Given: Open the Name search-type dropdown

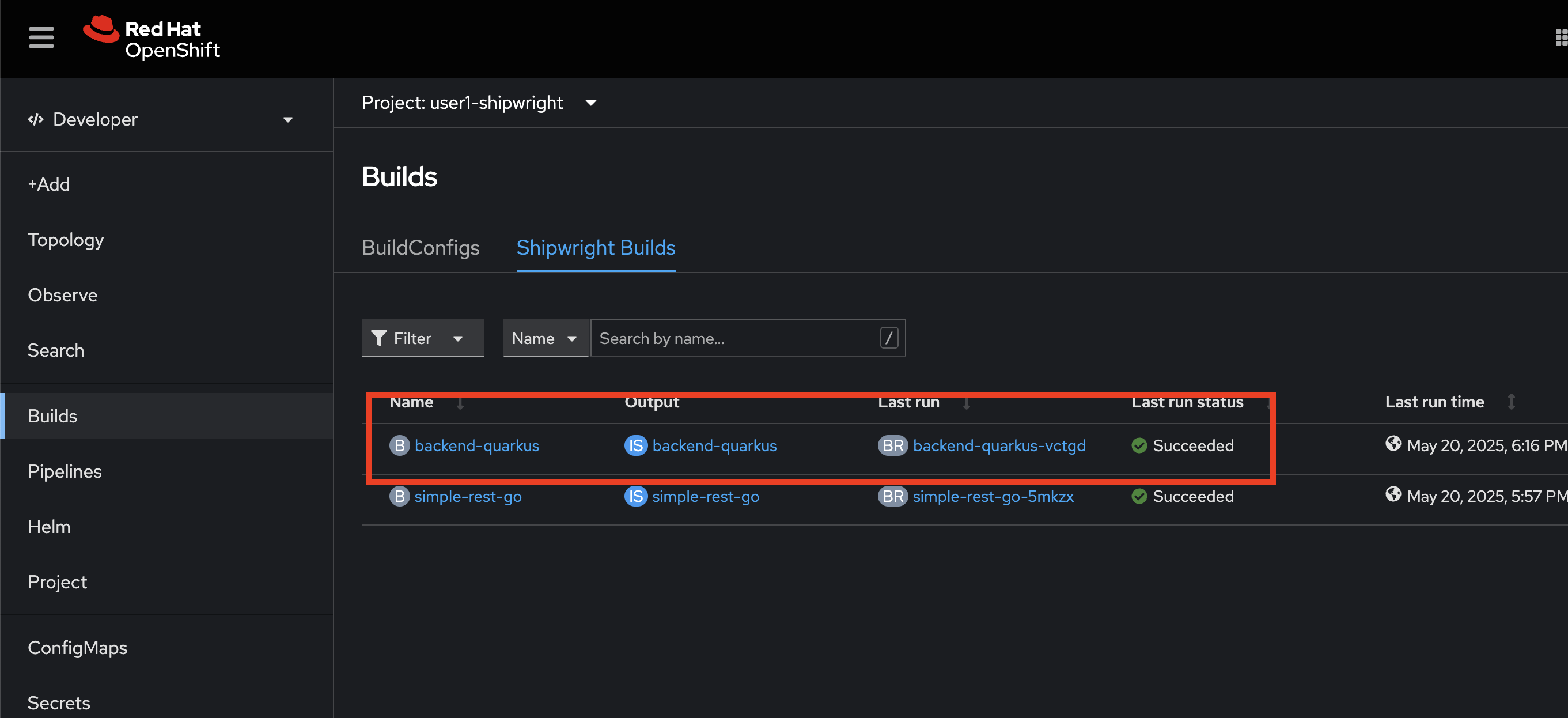Looking at the screenshot, I should 546,338.
